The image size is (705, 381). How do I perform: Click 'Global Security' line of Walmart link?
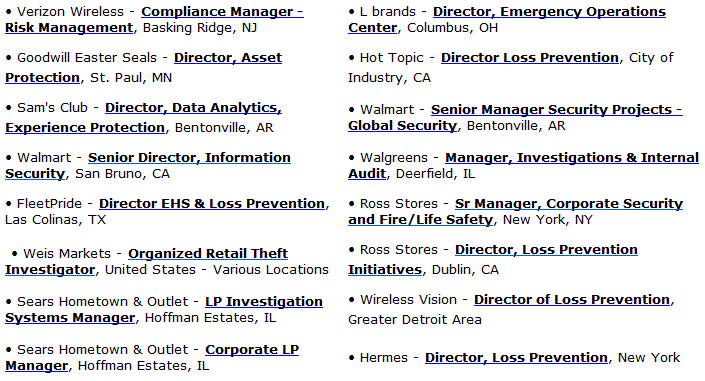(402, 126)
